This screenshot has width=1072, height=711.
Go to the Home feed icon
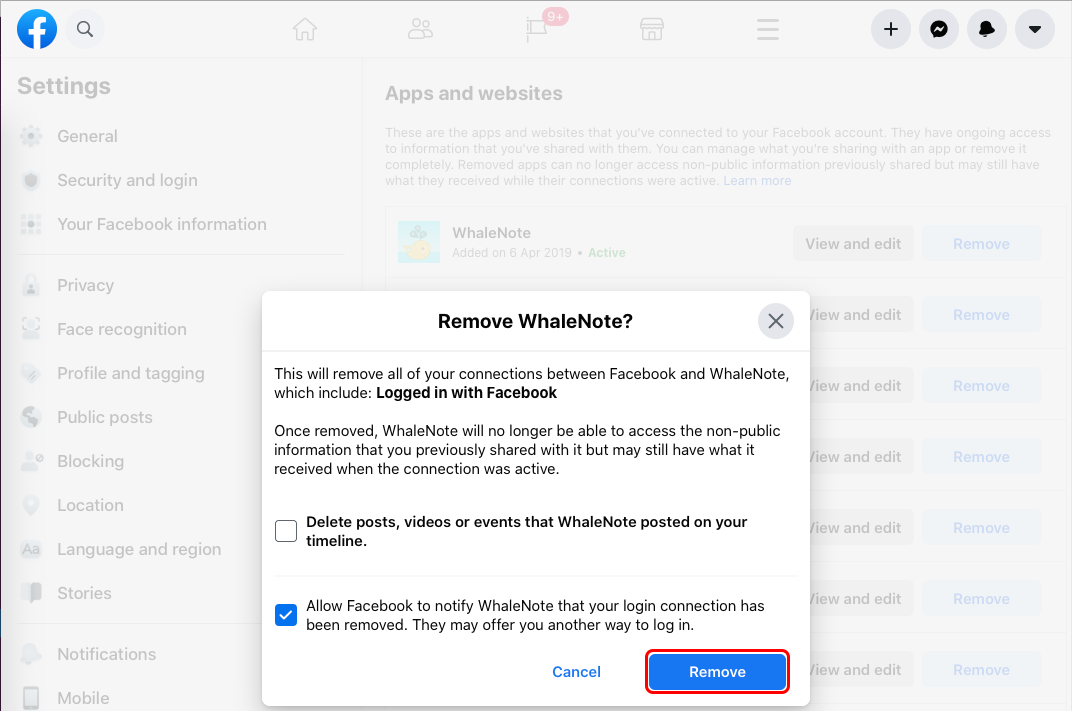point(305,29)
